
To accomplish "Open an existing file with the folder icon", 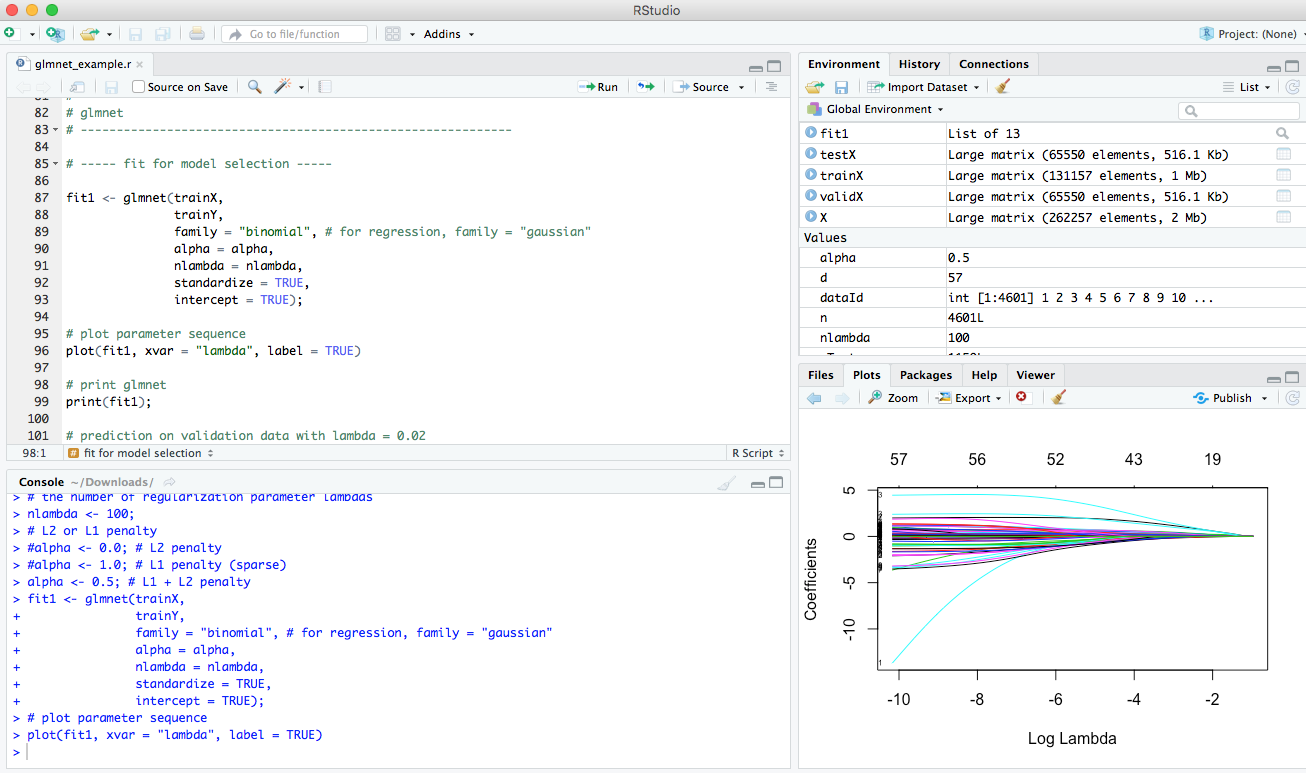I will (x=90, y=33).
